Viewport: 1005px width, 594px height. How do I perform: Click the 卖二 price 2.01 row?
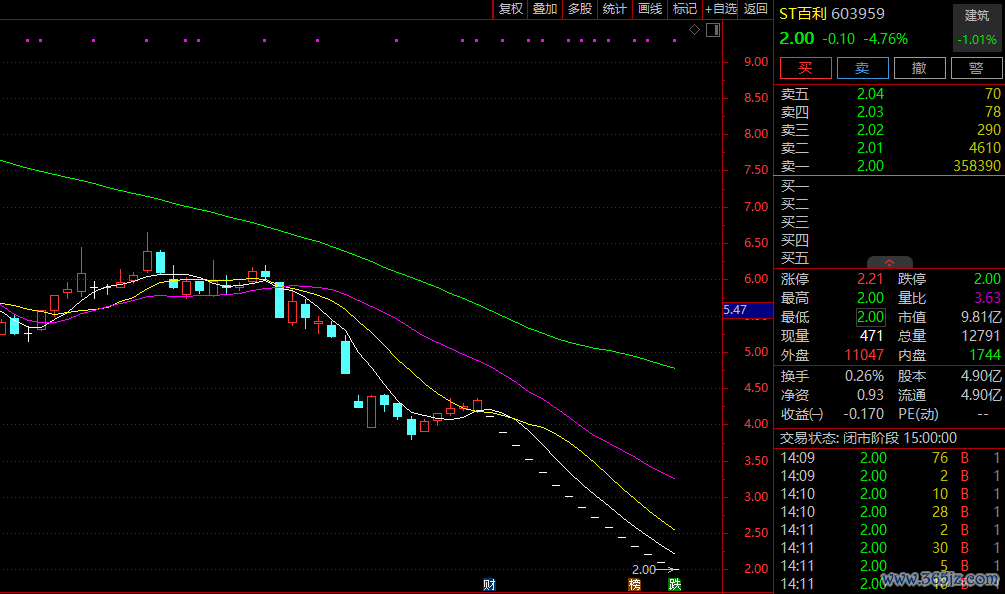890,148
